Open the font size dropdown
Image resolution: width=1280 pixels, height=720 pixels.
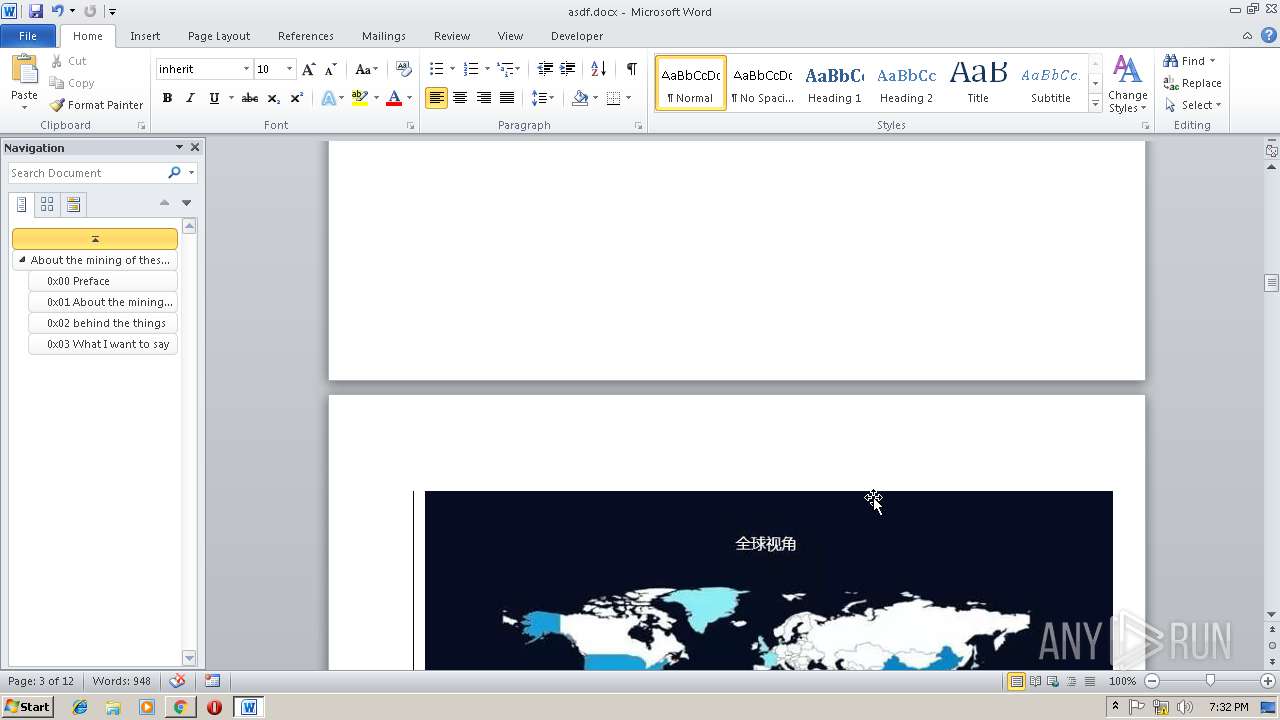tap(290, 69)
